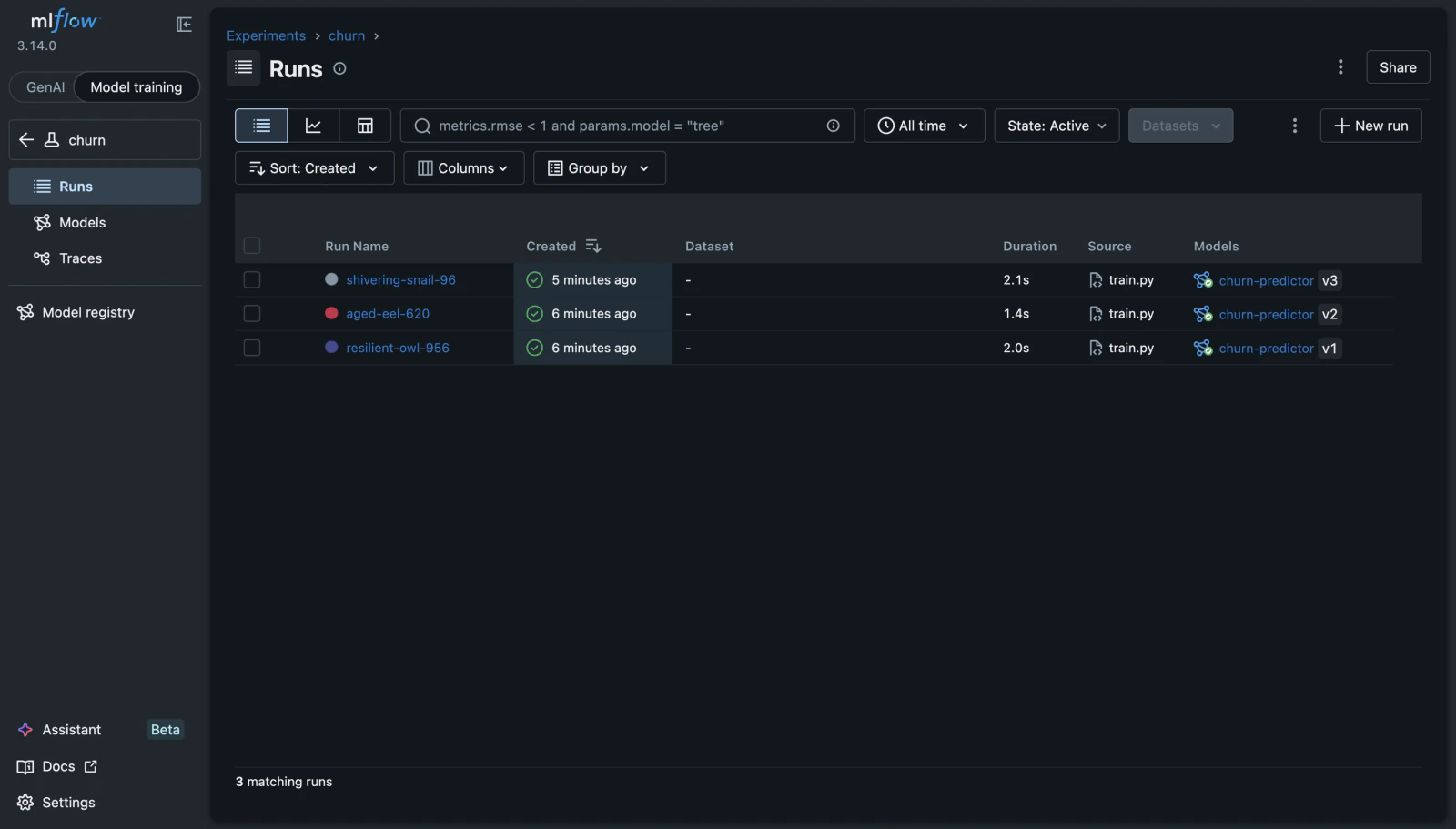Open the All time range dropdown
Viewport: 1456px width, 829px height.
924,126
